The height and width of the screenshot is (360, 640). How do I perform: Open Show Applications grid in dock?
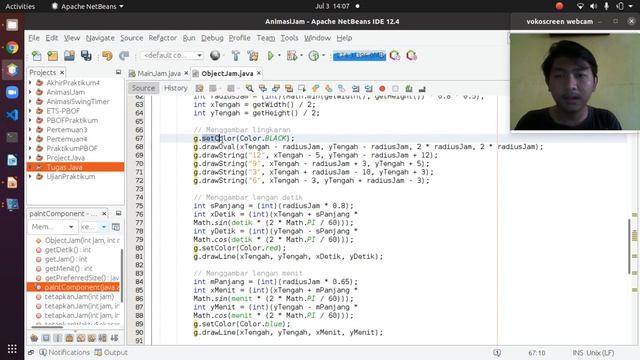pyautogui.click(x=12, y=349)
